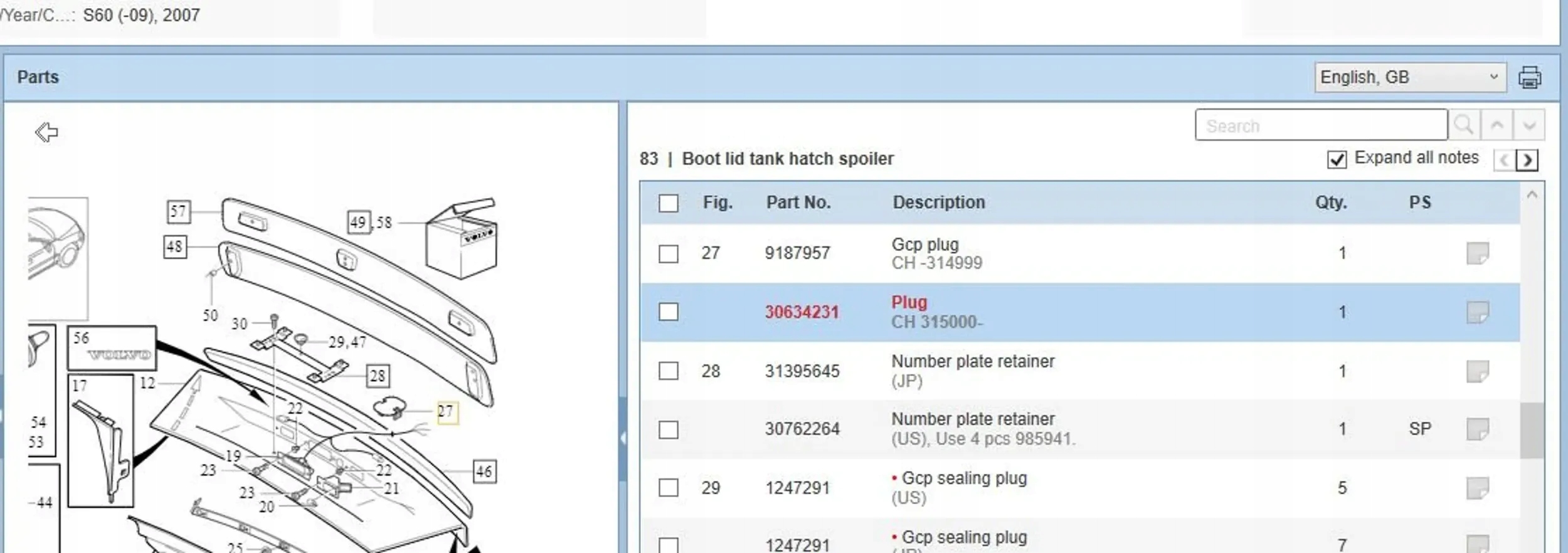This screenshot has width=1568, height=553.
Task: Open note for part 30762264
Action: pyautogui.click(x=1477, y=429)
